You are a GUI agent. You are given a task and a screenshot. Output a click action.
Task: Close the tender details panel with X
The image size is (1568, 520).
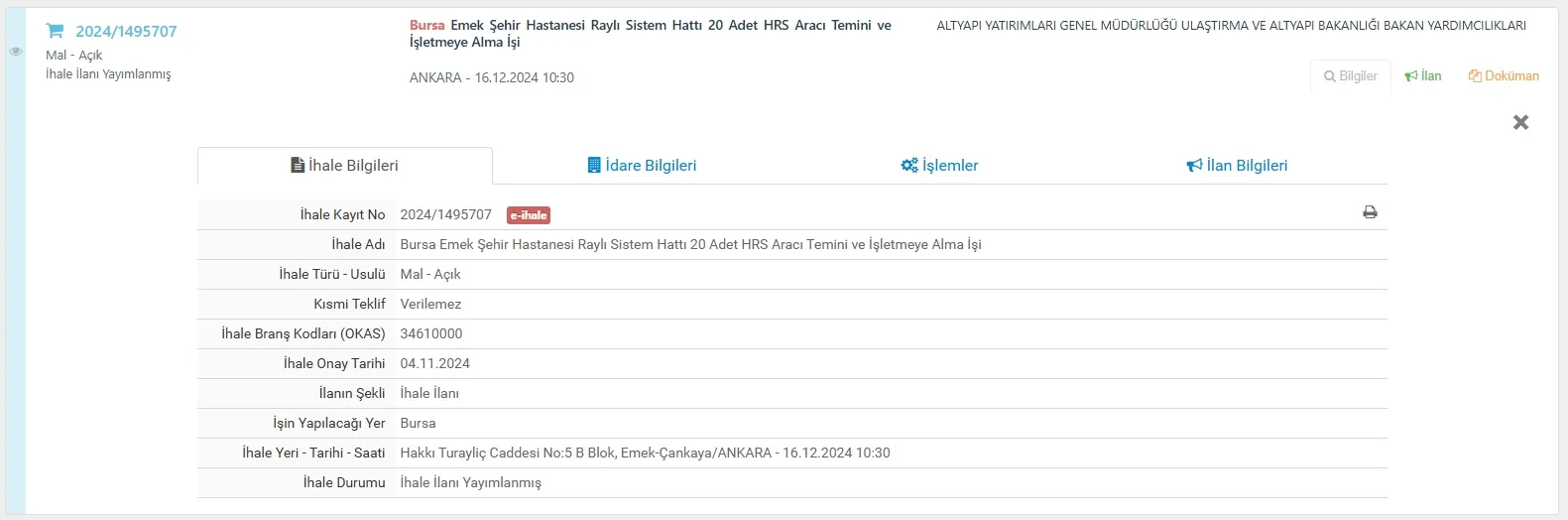coord(1520,122)
